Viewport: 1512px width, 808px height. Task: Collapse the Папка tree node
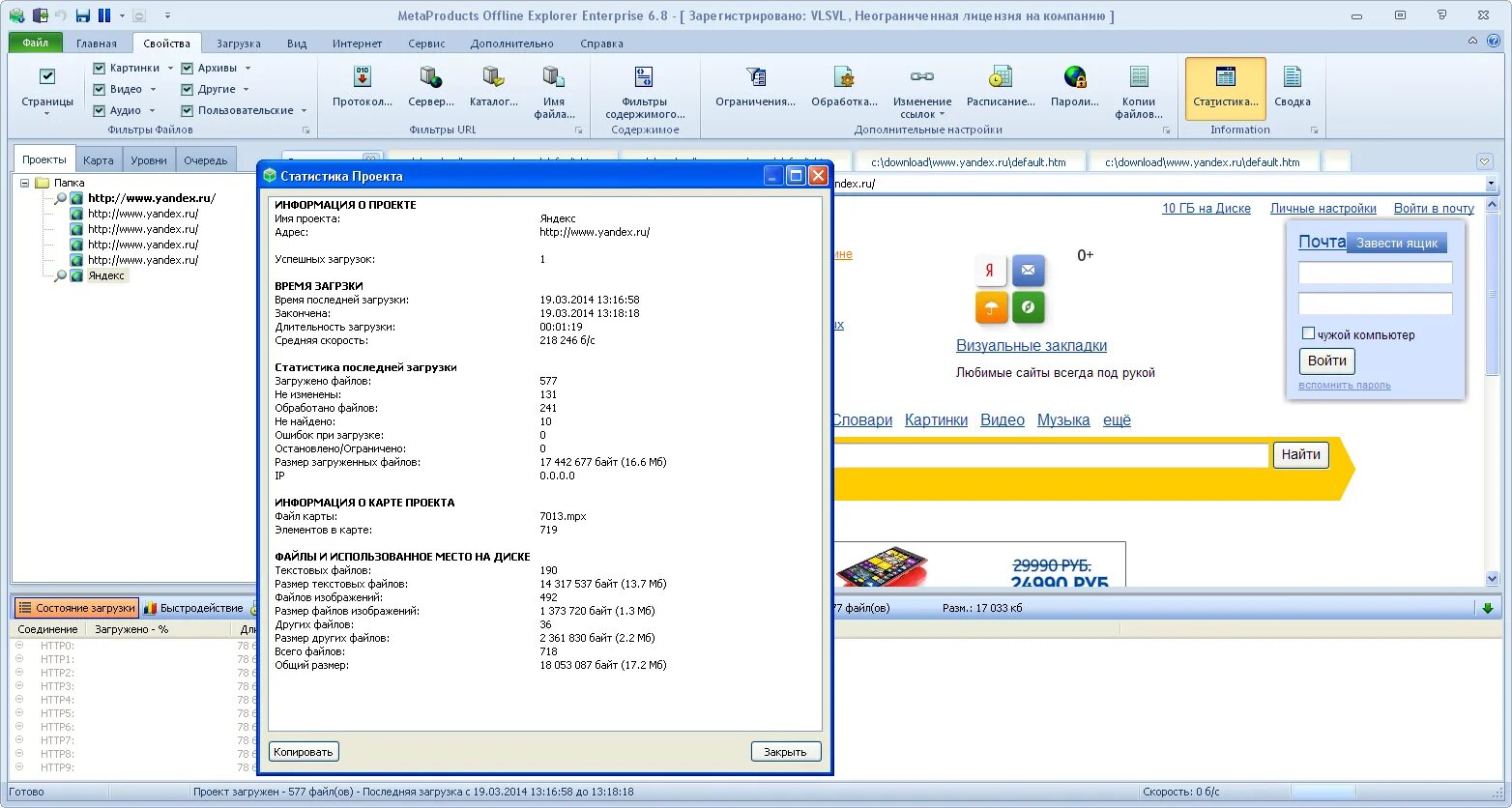point(24,183)
